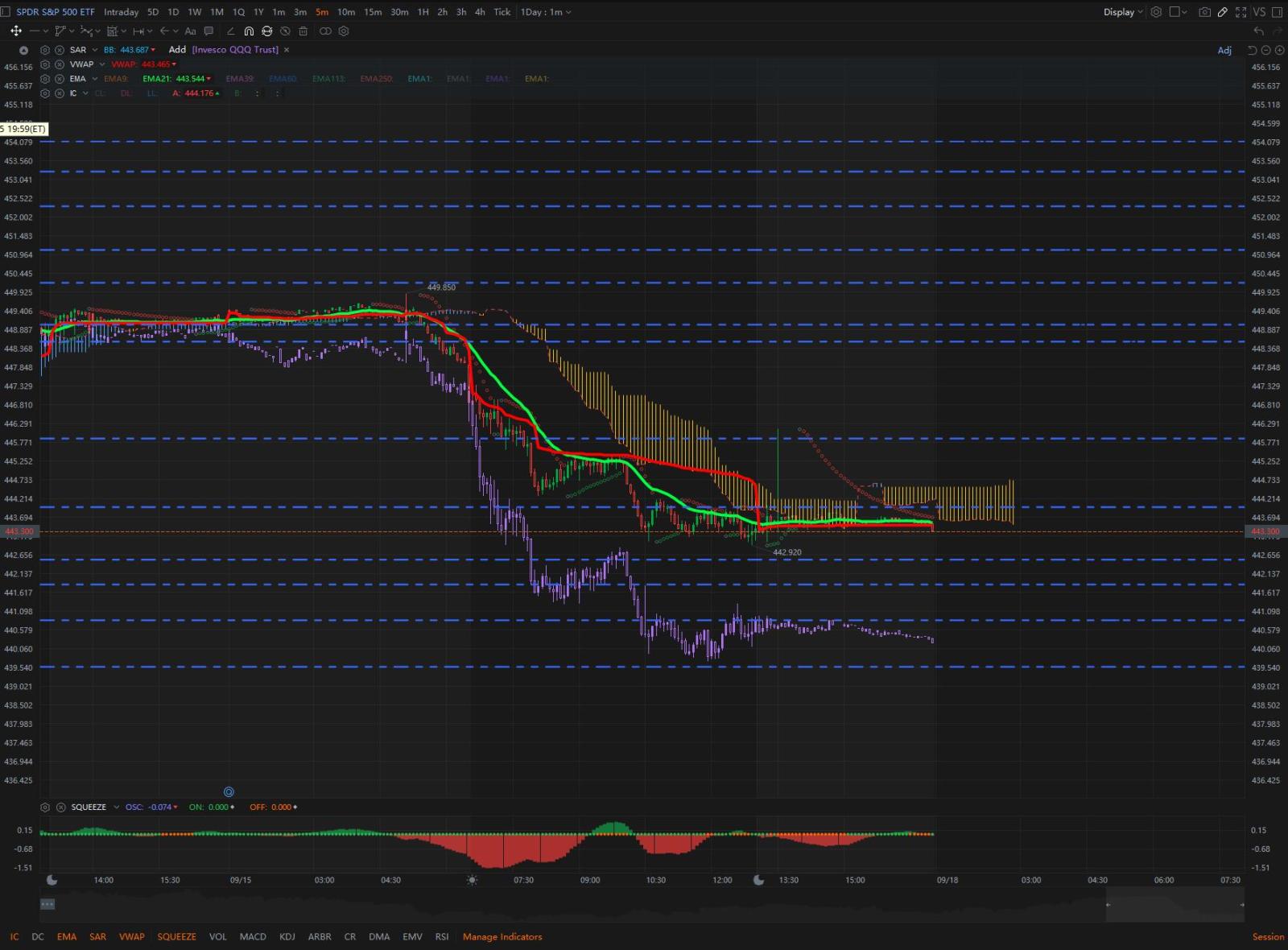Image resolution: width=1288 pixels, height=950 pixels.
Task: Open drawing toolbar hexagon settings
Action: click(344, 31)
